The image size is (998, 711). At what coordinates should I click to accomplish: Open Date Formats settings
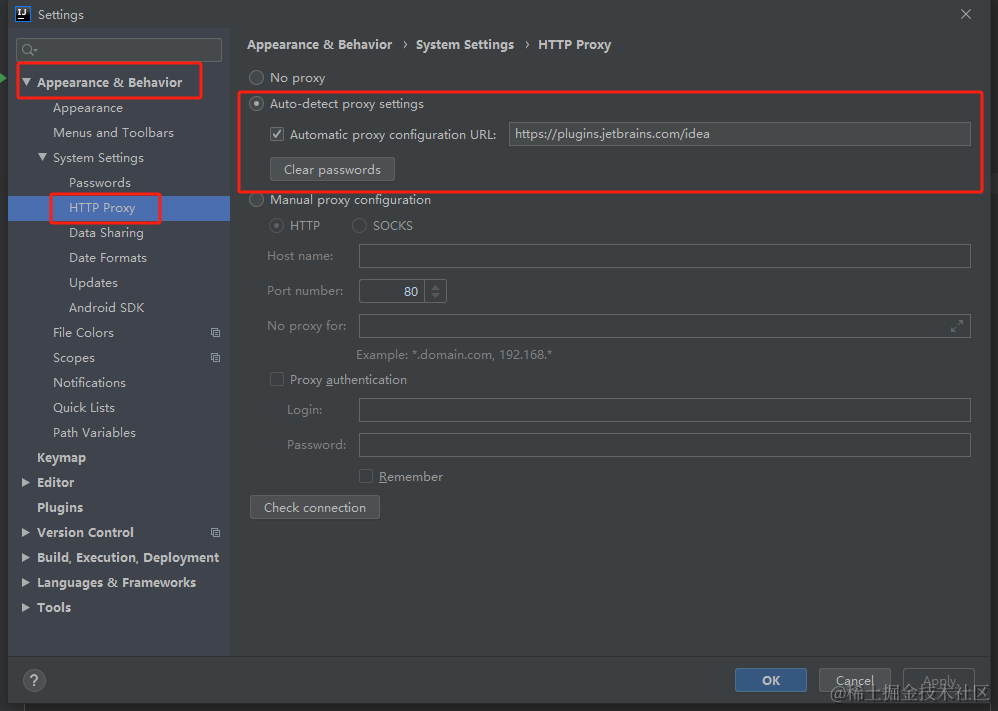point(108,258)
